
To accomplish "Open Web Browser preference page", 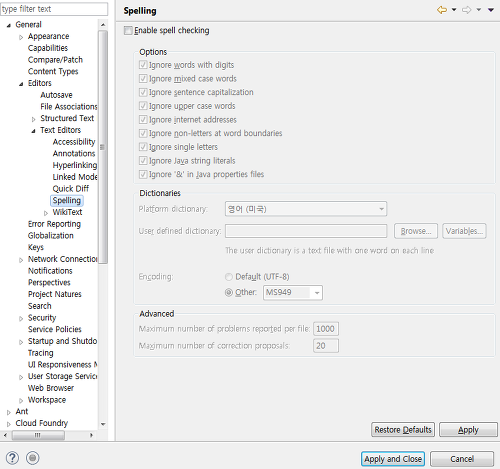I will click(x=51, y=388).
